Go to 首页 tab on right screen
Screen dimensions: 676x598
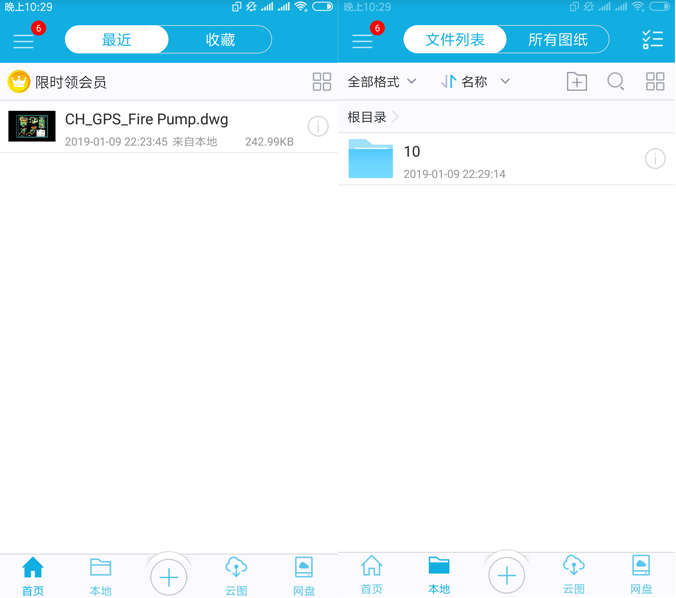point(371,575)
